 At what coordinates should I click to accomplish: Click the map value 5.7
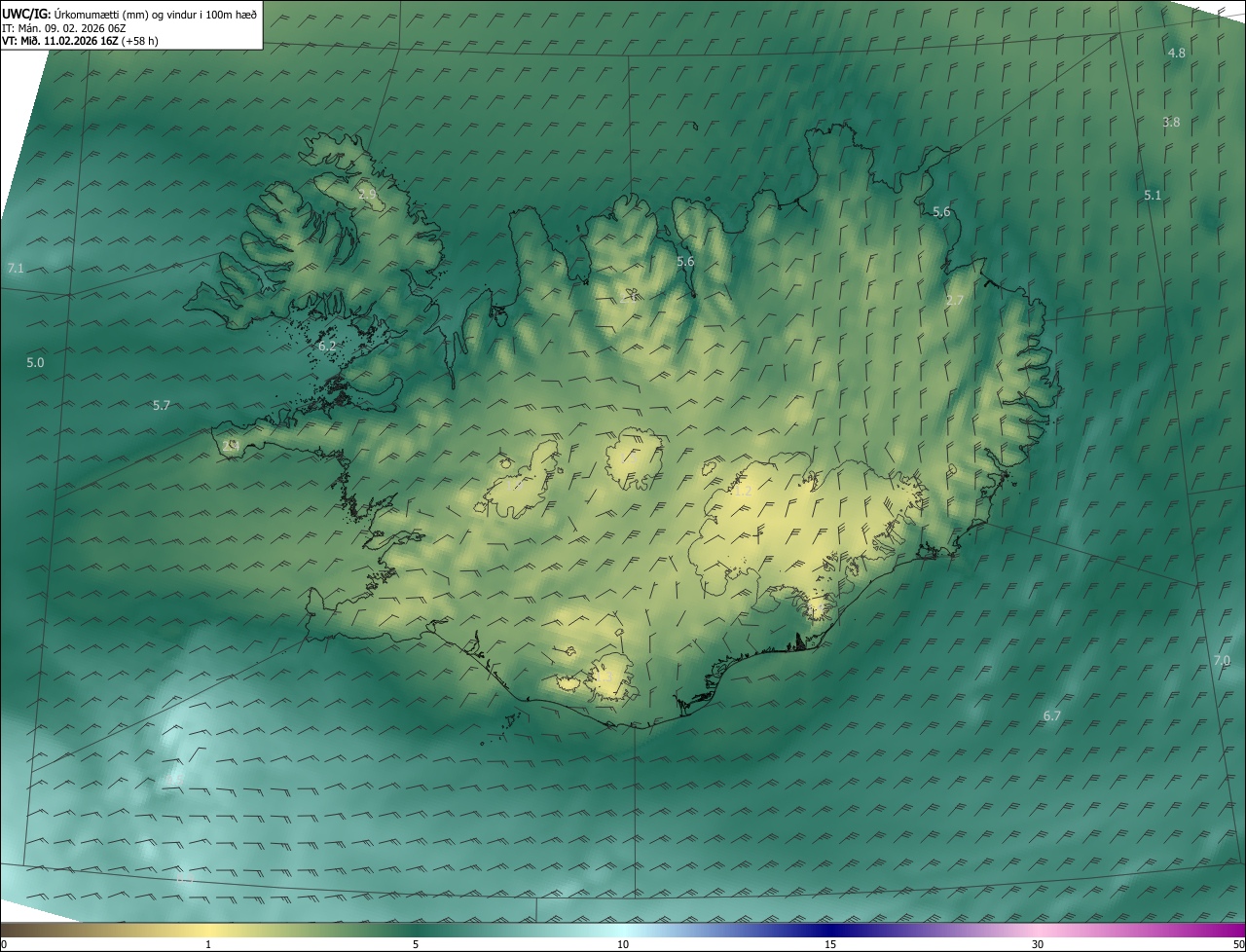click(162, 405)
